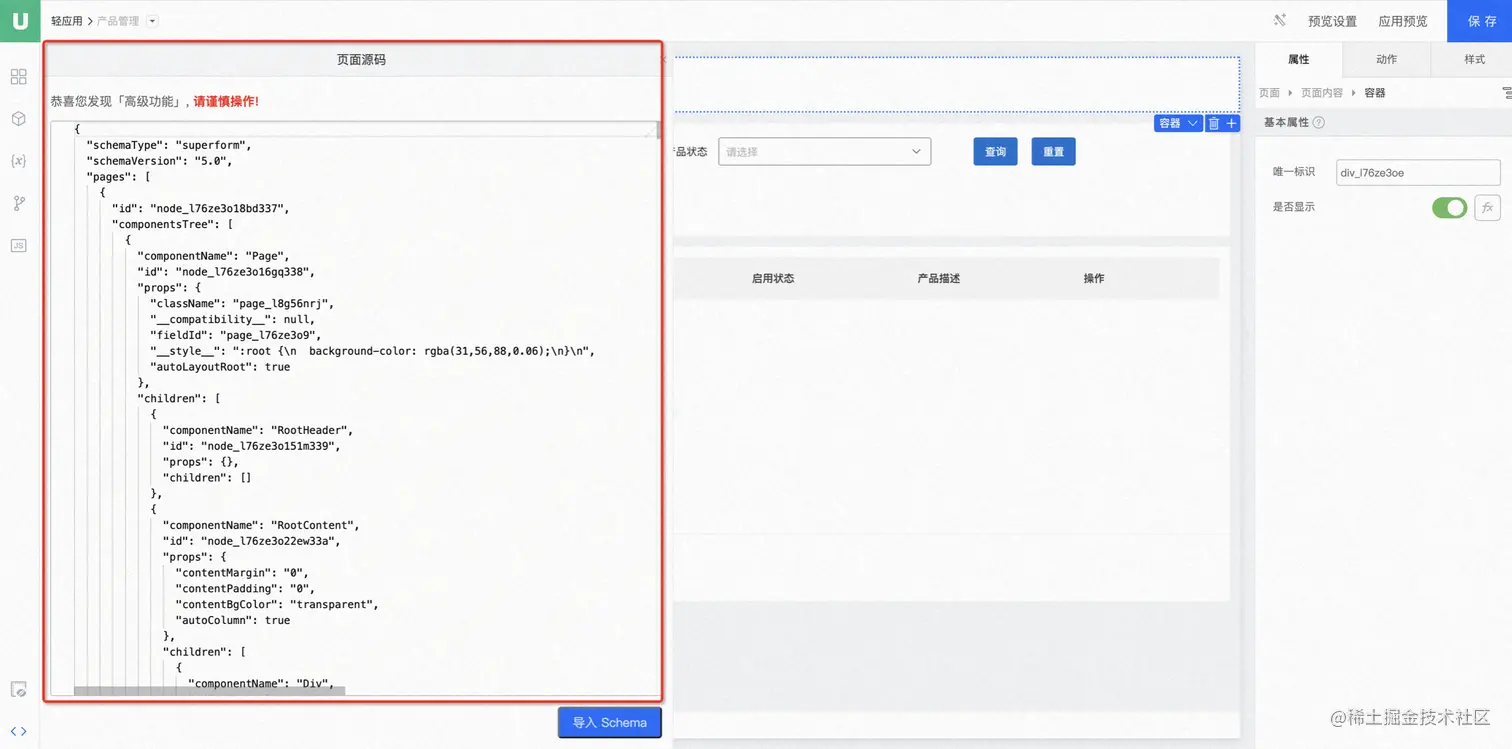The image size is (1512, 749).
Task: Open the cube component library icon
Action: pos(18,119)
